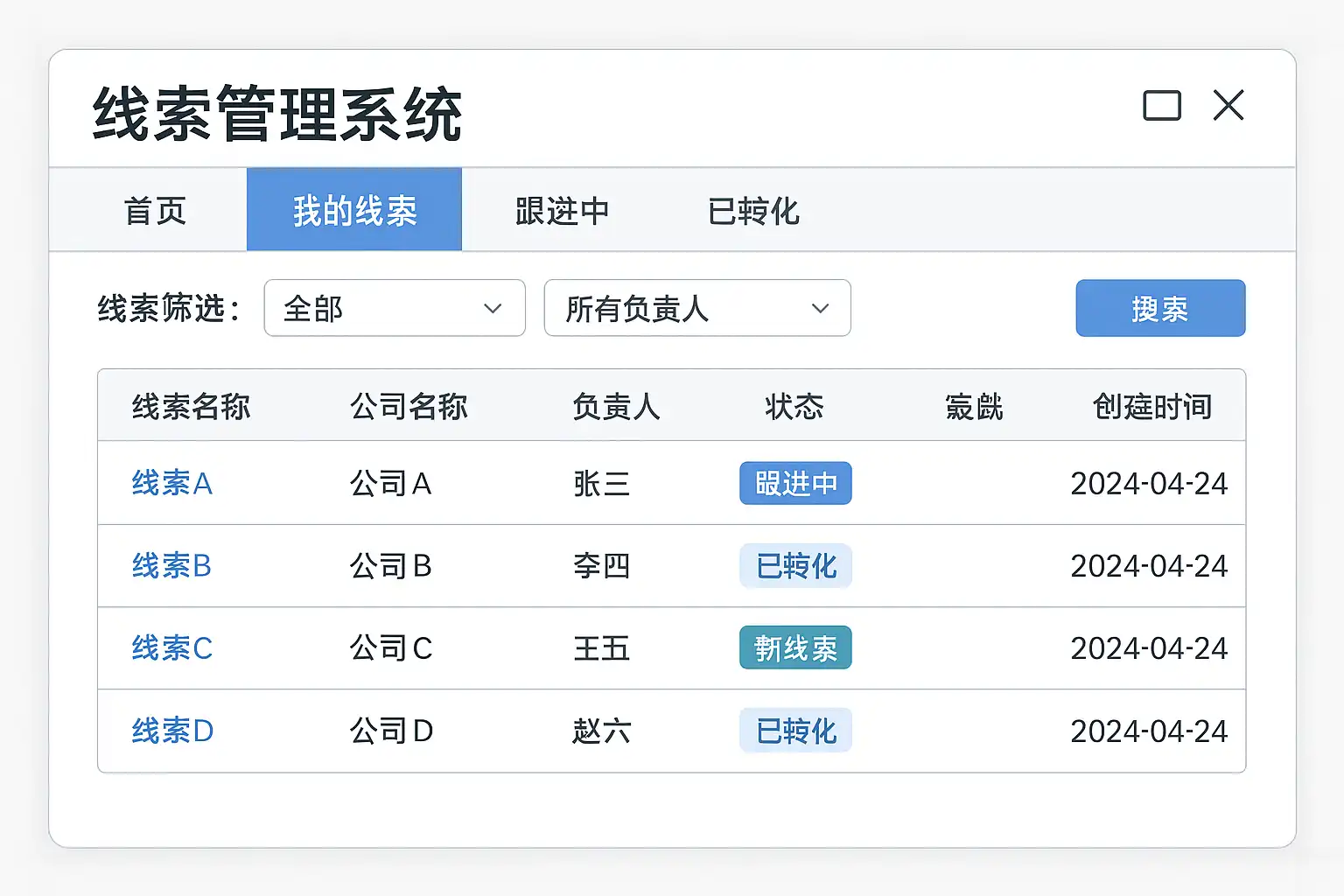
Task: Open the 线索A link
Action: coord(171,483)
